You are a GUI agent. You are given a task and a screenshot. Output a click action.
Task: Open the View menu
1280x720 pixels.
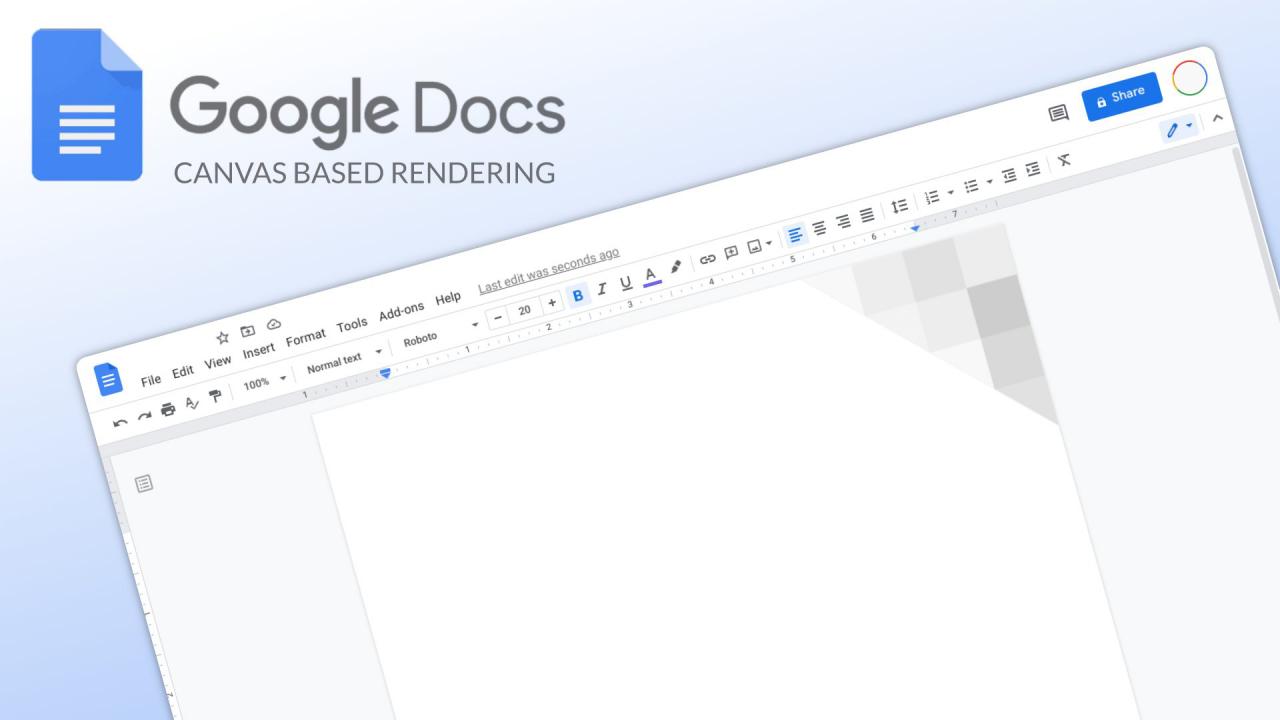click(218, 362)
